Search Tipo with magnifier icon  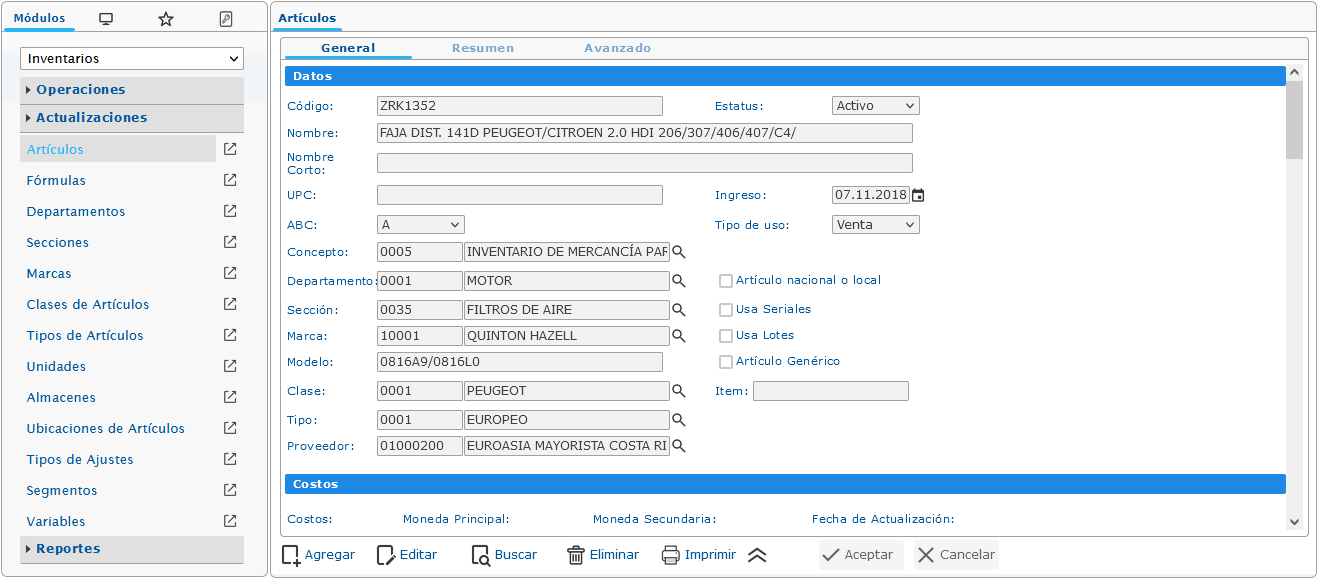click(679, 420)
